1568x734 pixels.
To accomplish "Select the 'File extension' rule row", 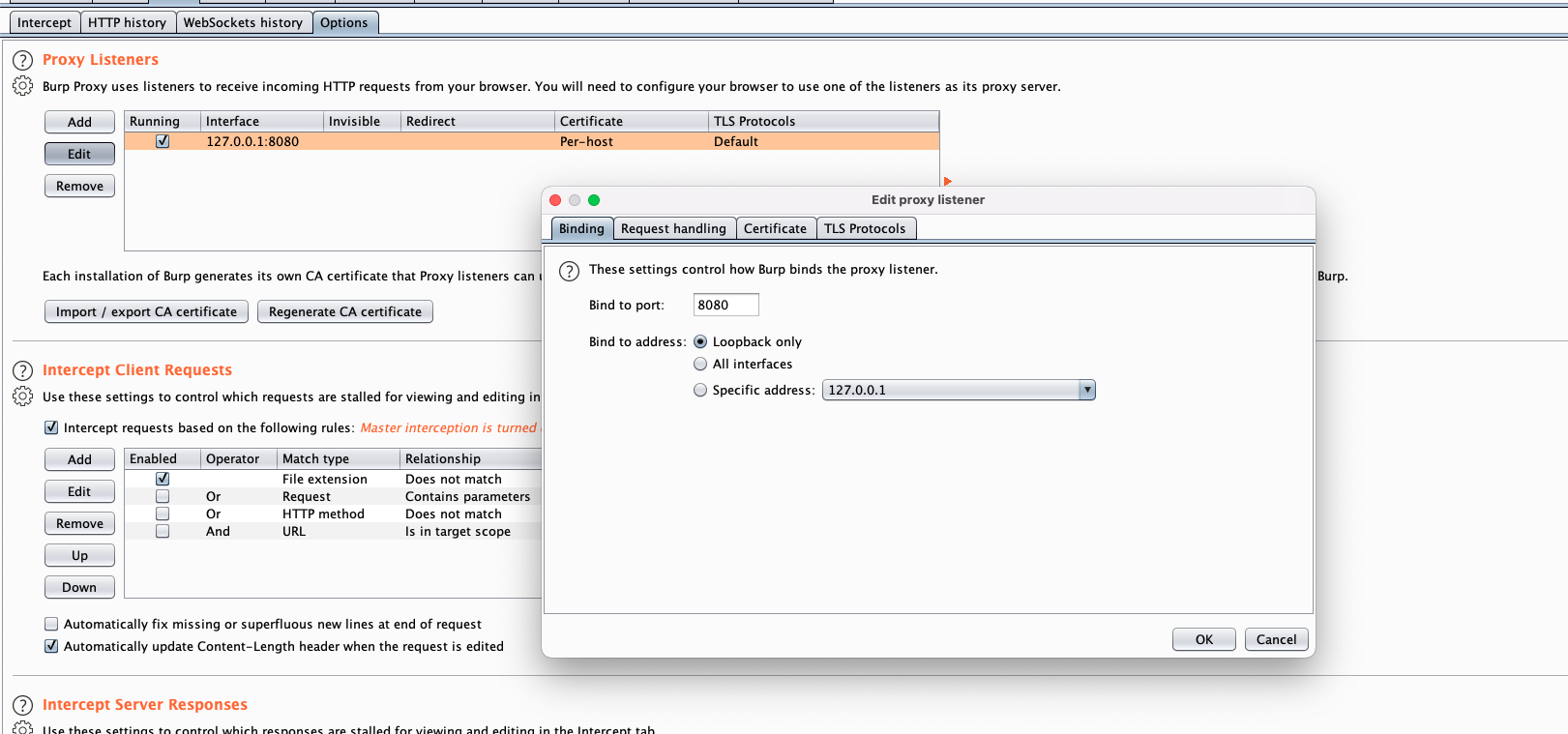I will (x=333, y=479).
